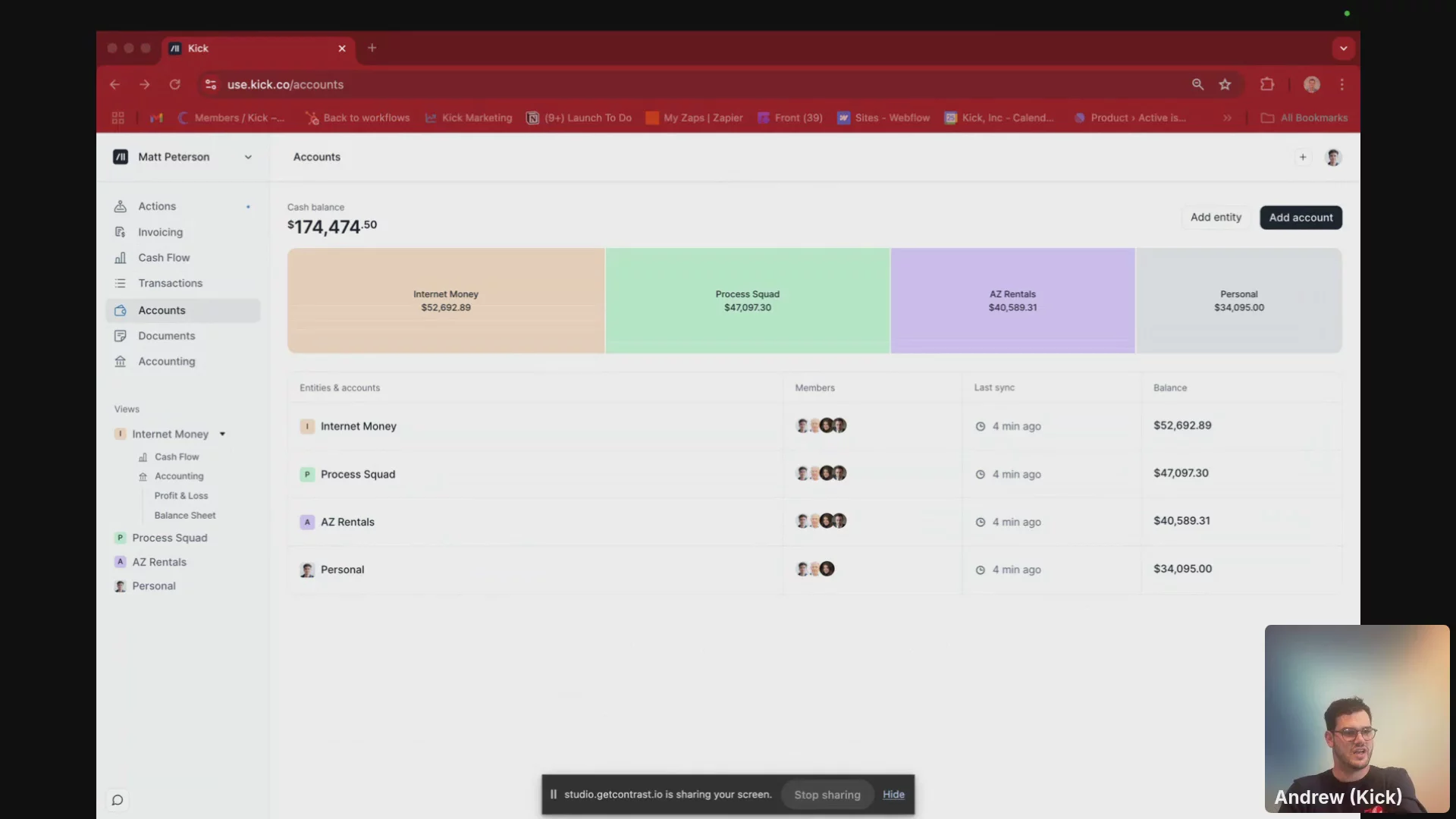Click the sync clock icon for AZ Rentals
The width and height of the screenshot is (1456, 819).
(980, 522)
